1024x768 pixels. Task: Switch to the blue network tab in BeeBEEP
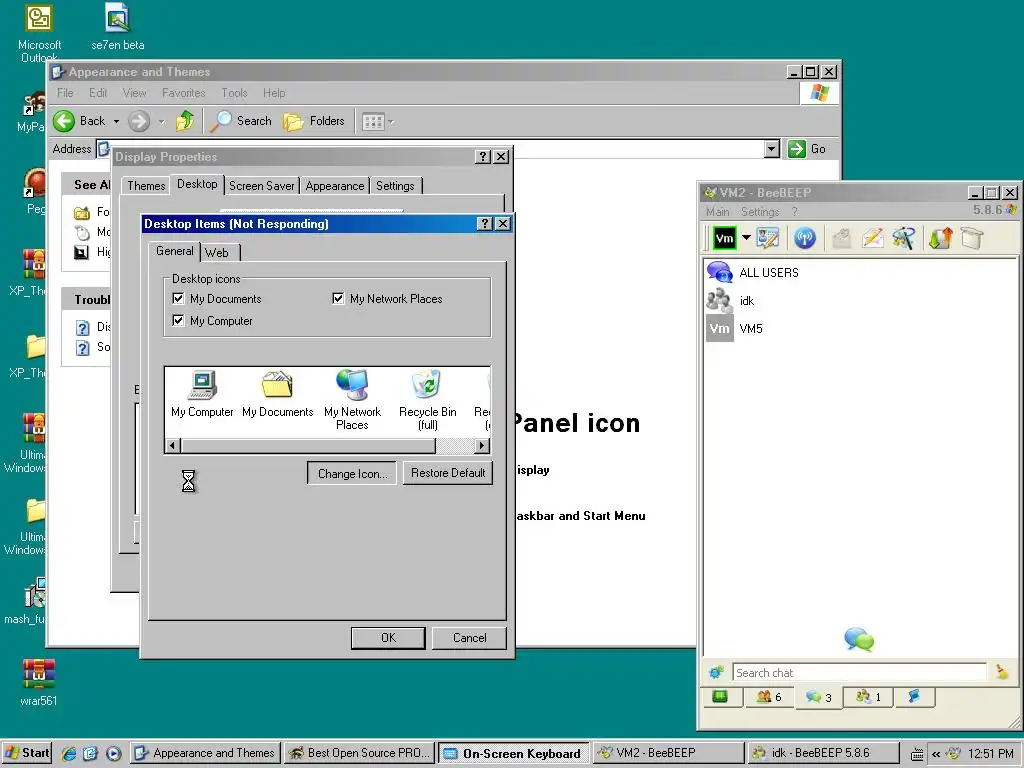[x=914, y=697]
